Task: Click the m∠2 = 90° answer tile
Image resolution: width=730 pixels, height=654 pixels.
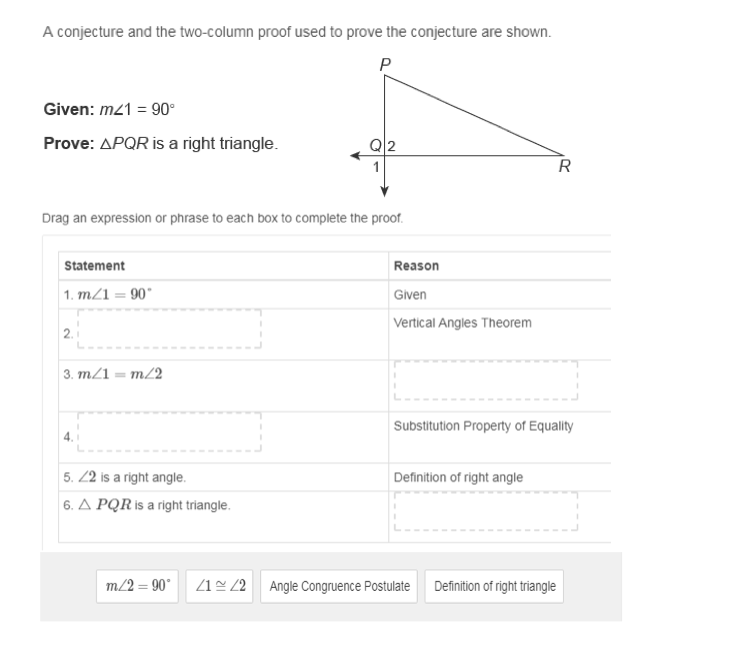Action: [x=138, y=586]
